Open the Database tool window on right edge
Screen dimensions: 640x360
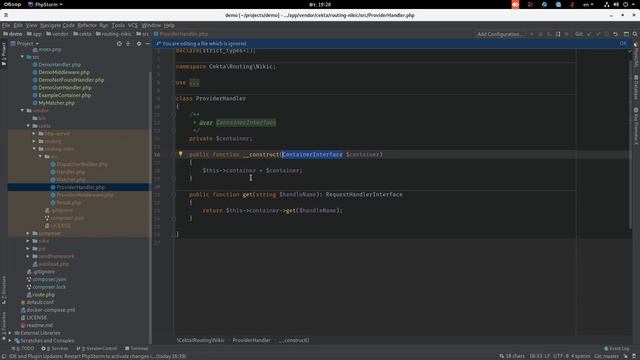[x=636, y=87]
